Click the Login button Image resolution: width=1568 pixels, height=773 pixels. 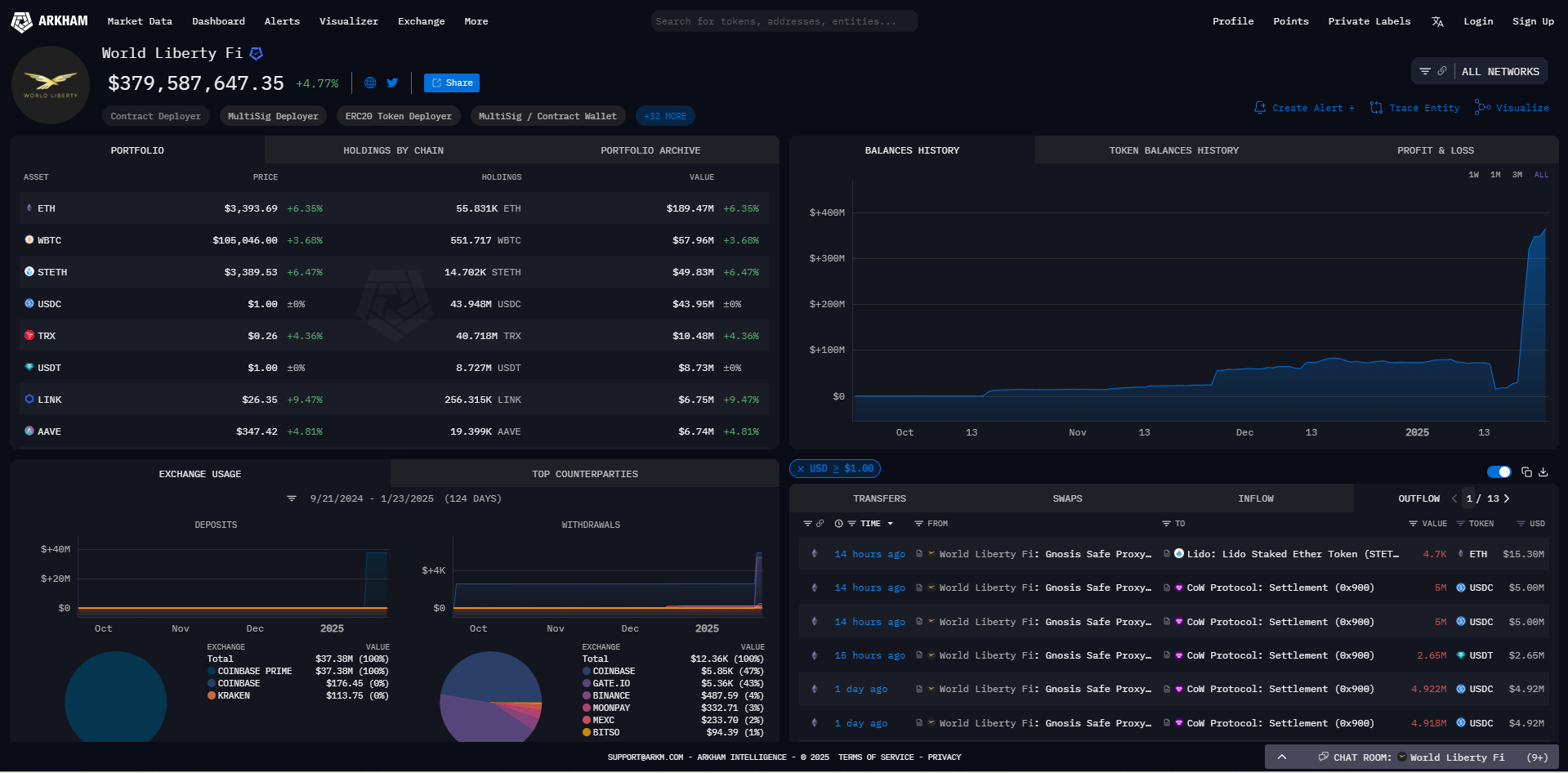(1478, 21)
